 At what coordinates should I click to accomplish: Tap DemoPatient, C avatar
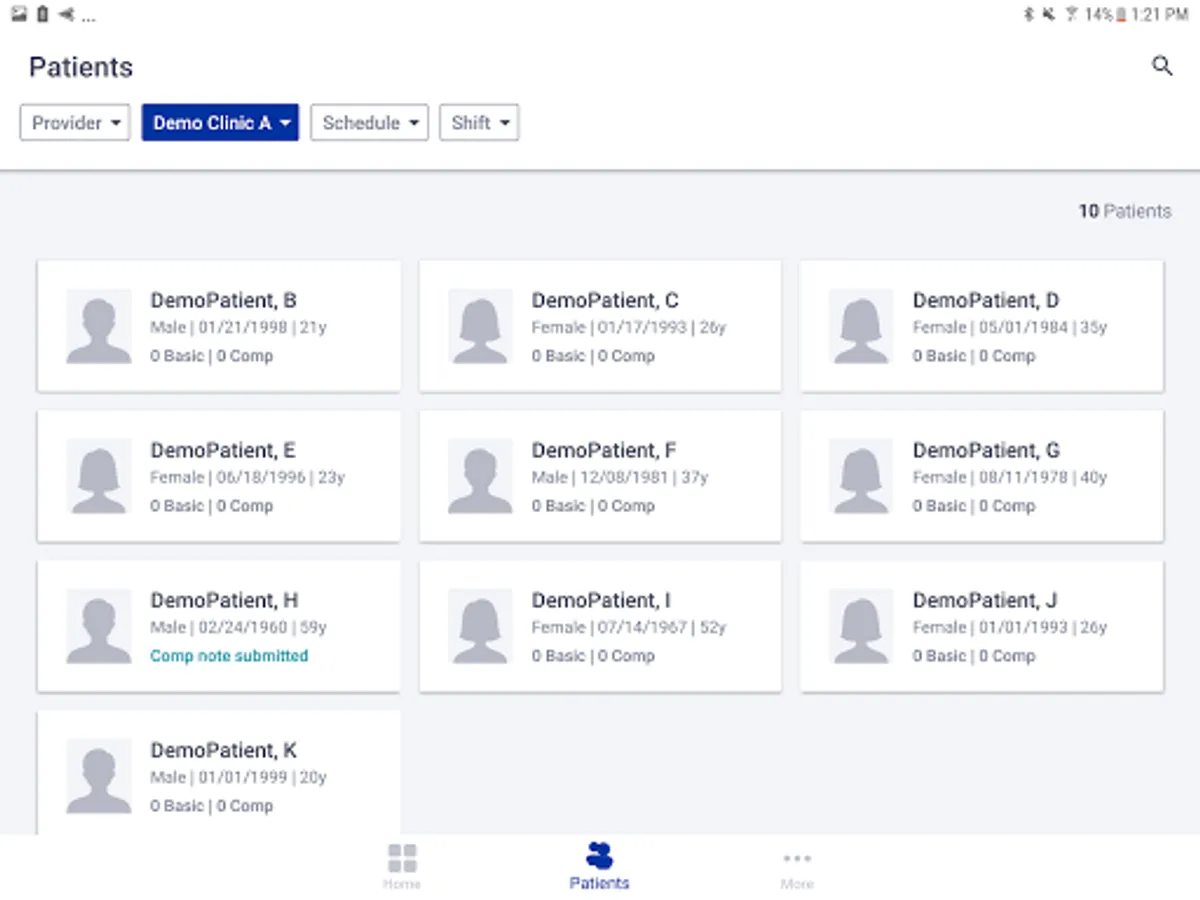(x=480, y=326)
